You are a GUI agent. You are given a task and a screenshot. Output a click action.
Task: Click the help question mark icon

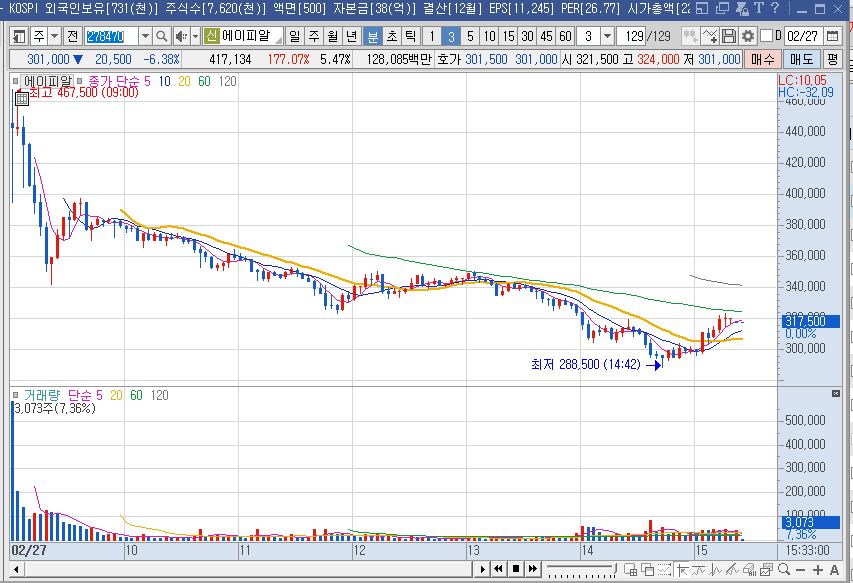point(775,8)
